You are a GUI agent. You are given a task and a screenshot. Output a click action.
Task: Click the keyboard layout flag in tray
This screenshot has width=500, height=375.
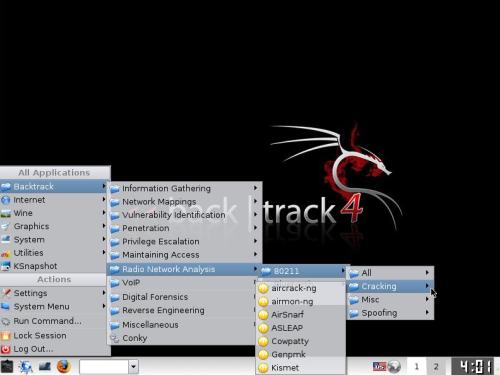tap(379, 367)
